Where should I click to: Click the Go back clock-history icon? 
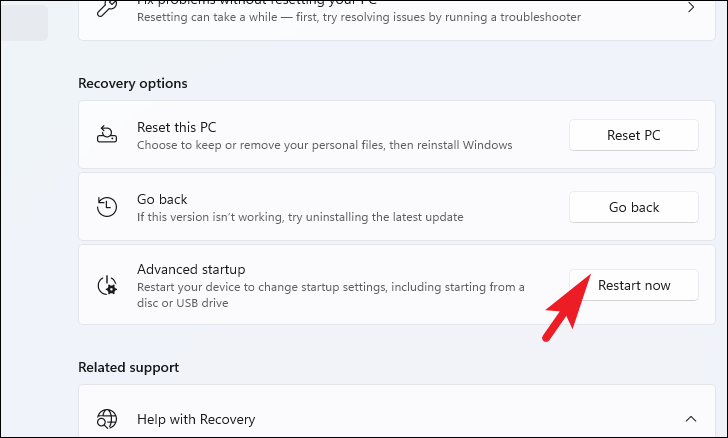[107, 207]
